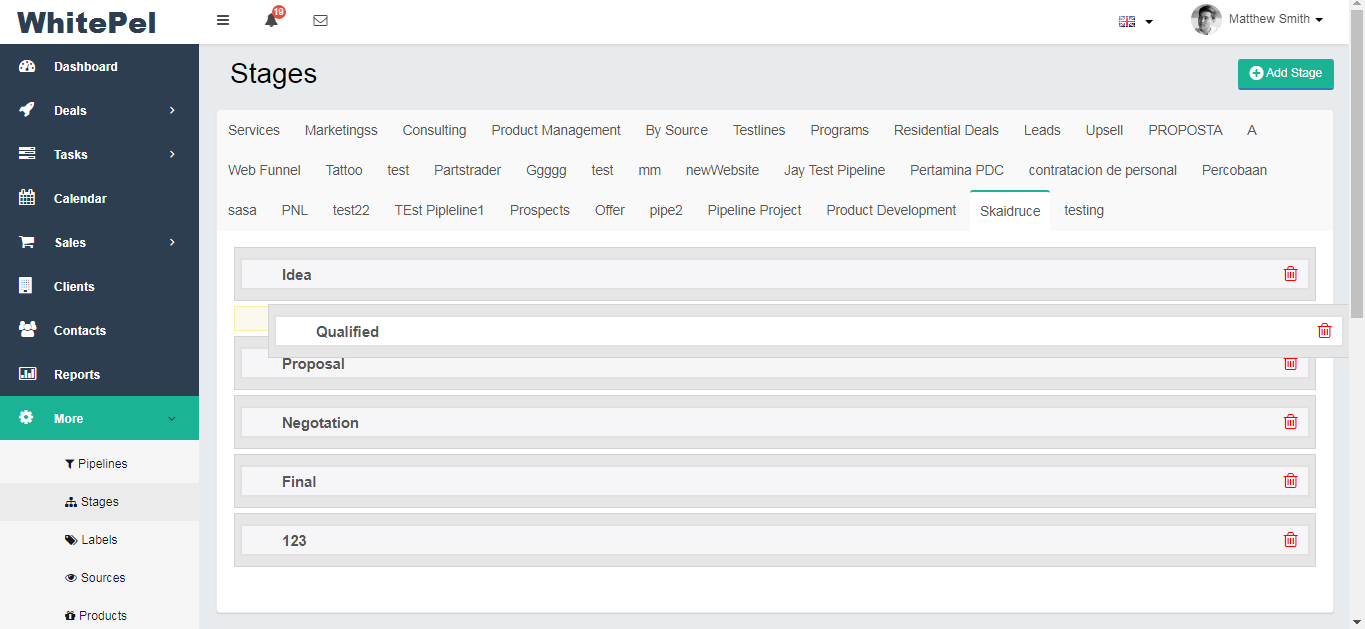Viewport: 1365px width, 629px height.
Task: Remove the Final stage via trash icon
Action: click(1290, 481)
